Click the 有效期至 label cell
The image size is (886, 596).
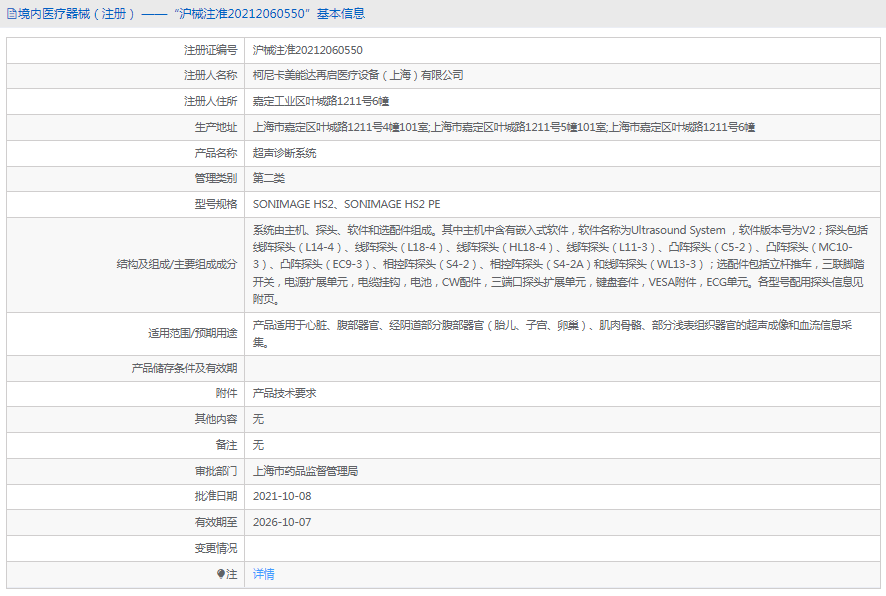[125, 523]
